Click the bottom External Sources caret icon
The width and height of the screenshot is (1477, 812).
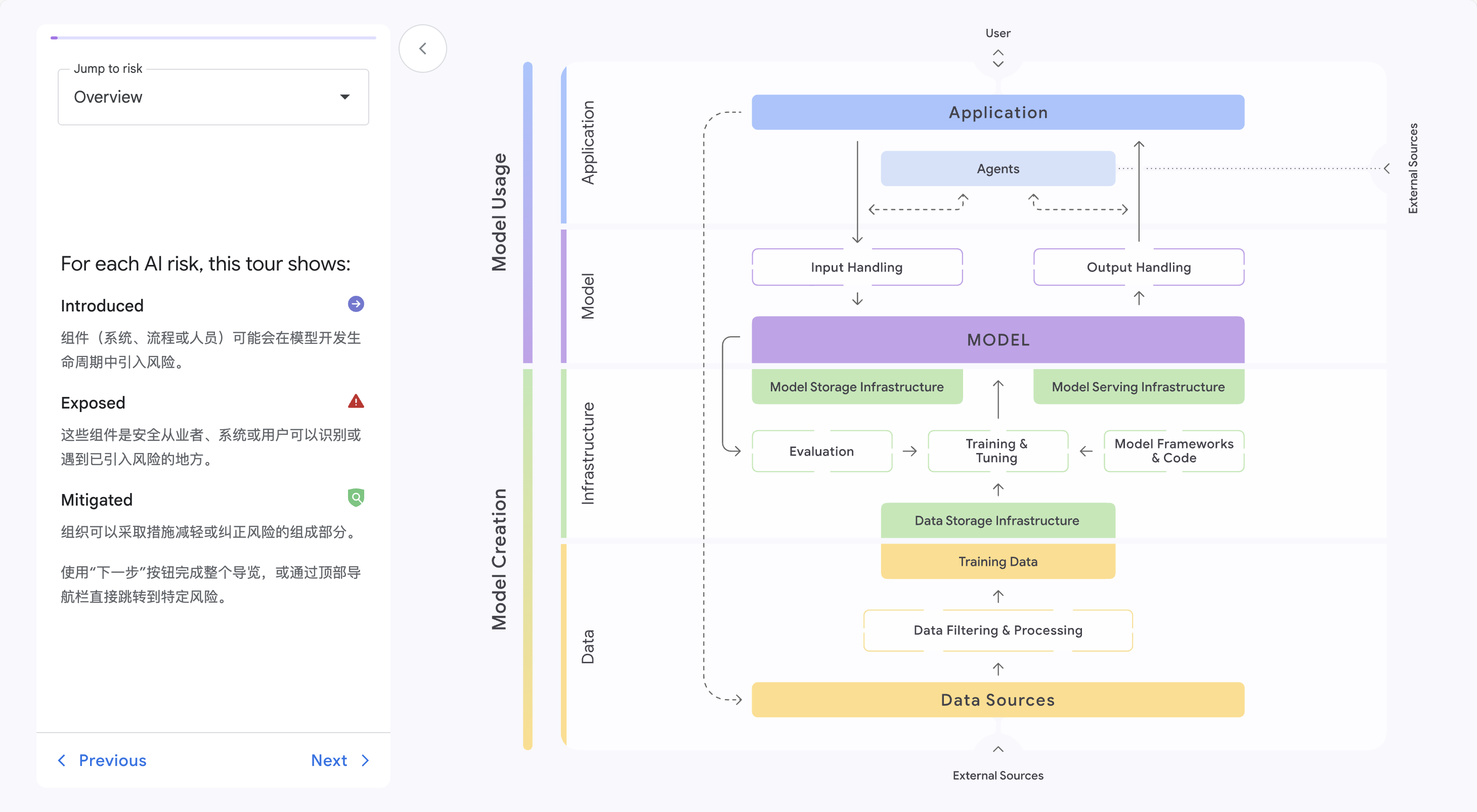(x=997, y=749)
